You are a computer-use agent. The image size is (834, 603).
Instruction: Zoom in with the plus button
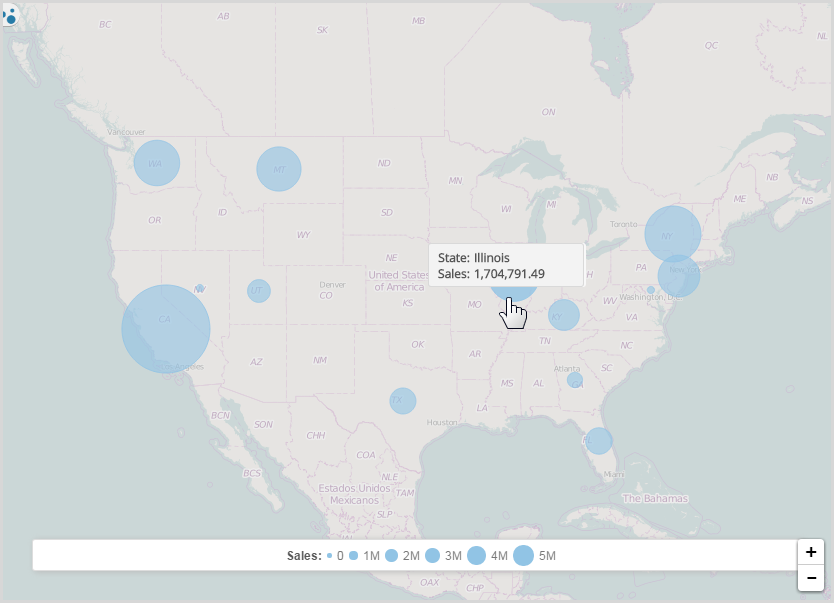click(810, 552)
